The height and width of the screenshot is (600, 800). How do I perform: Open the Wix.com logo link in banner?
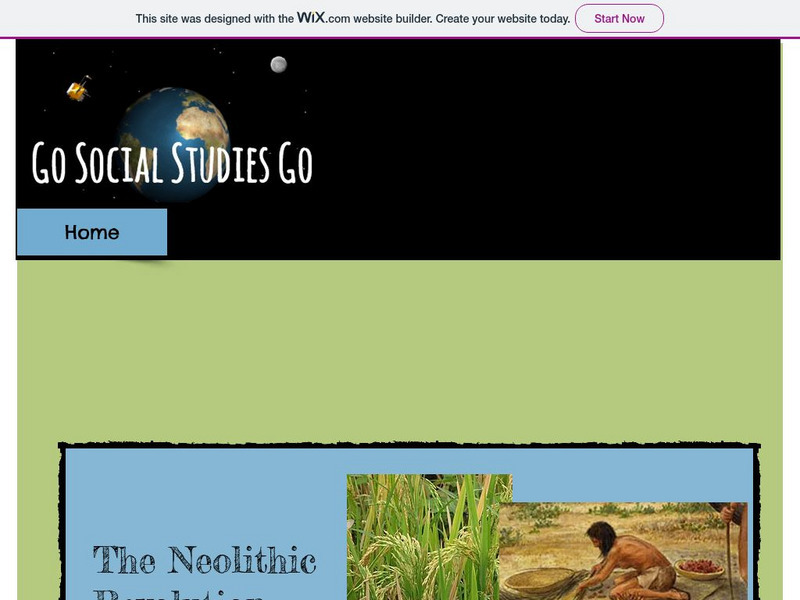pyautogui.click(x=323, y=18)
